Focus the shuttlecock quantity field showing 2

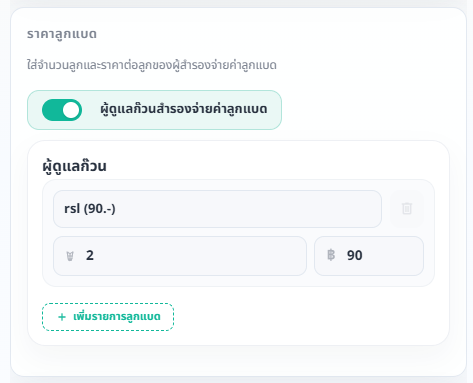tap(180, 256)
